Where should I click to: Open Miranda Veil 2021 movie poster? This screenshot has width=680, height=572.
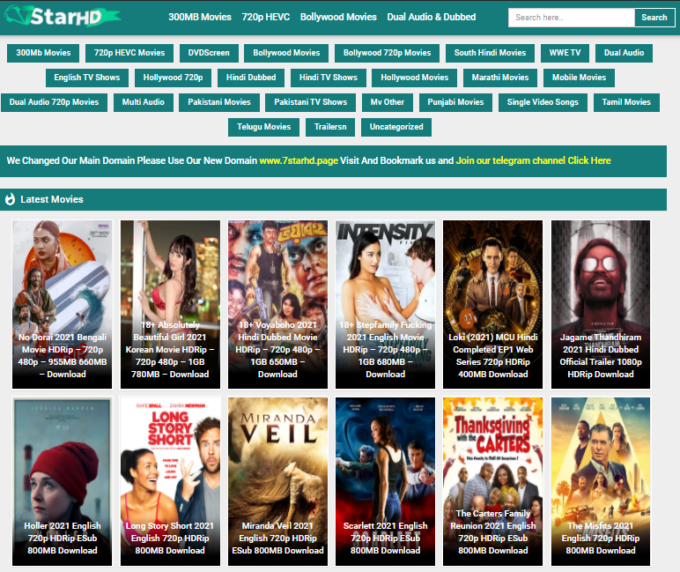278,481
